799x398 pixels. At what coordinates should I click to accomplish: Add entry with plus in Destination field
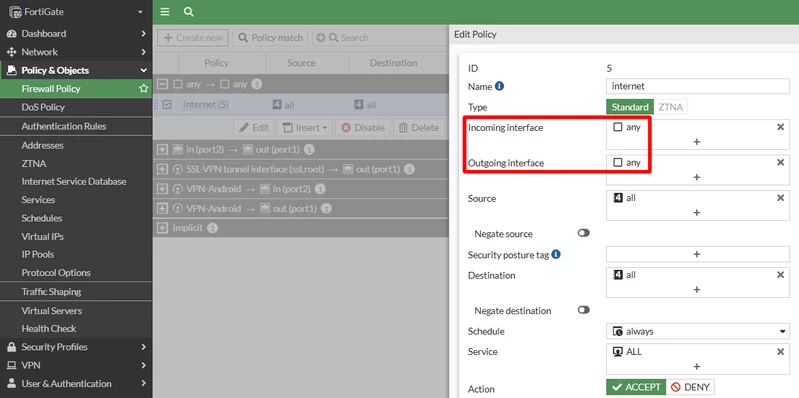pyautogui.click(x=697, y=289)
